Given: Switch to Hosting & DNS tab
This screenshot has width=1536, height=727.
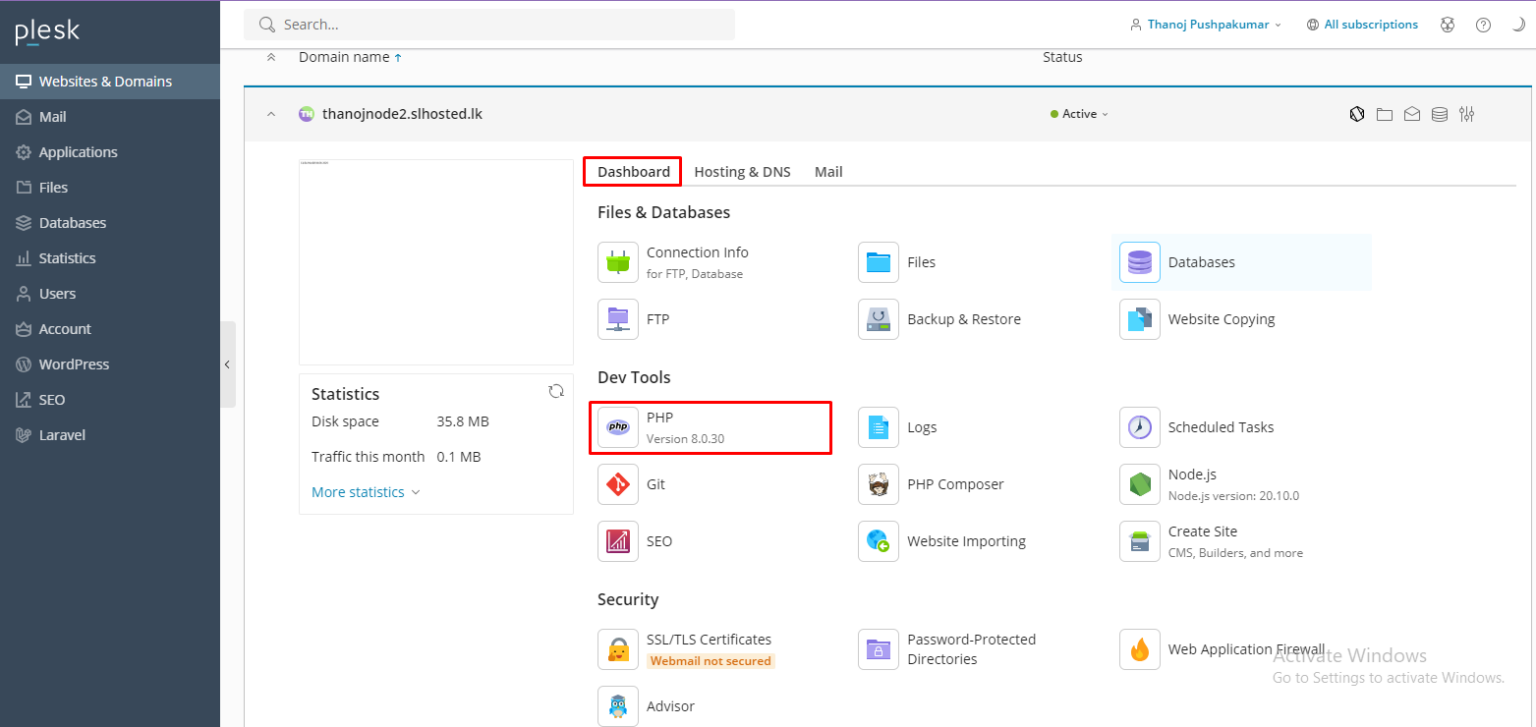Looking at the screenshot, I should click(x=742, y=172).
